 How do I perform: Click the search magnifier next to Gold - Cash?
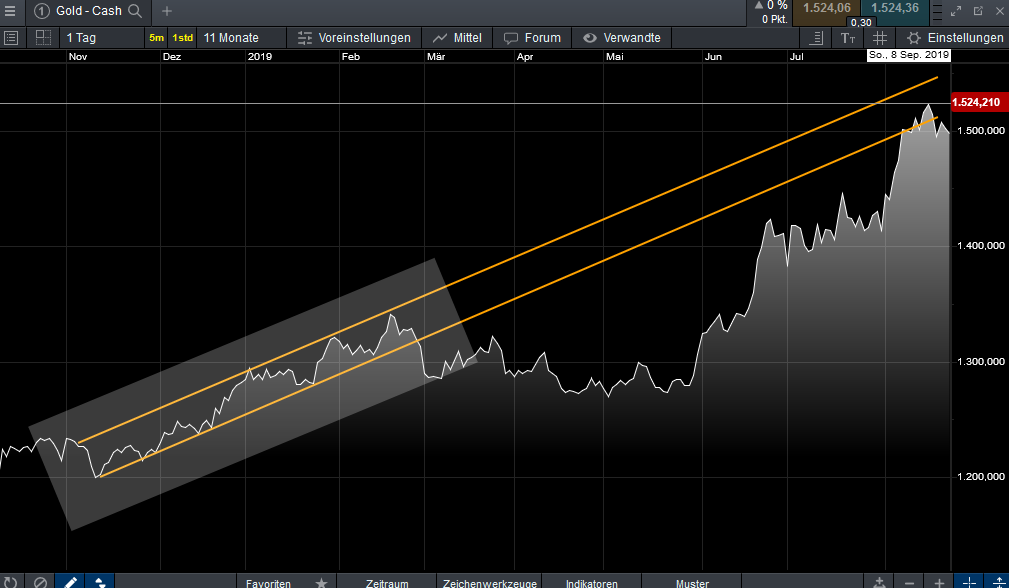tap(135, 11)
